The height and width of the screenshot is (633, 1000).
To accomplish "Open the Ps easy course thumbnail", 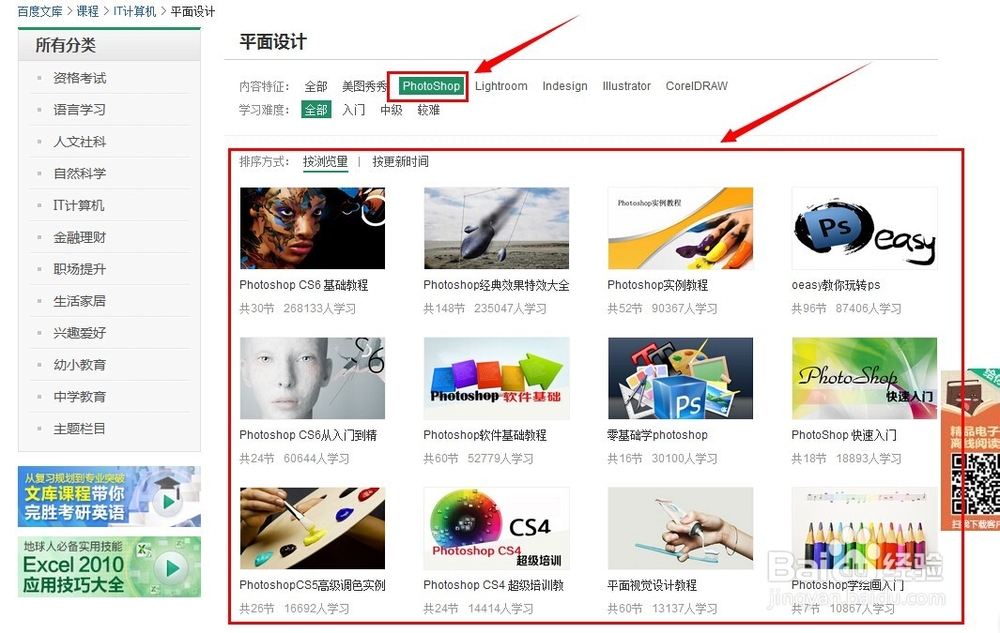I will [864, 228].
